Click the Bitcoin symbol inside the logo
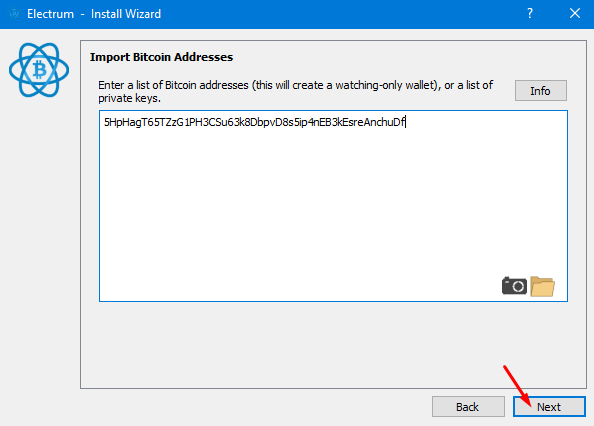 39,70
